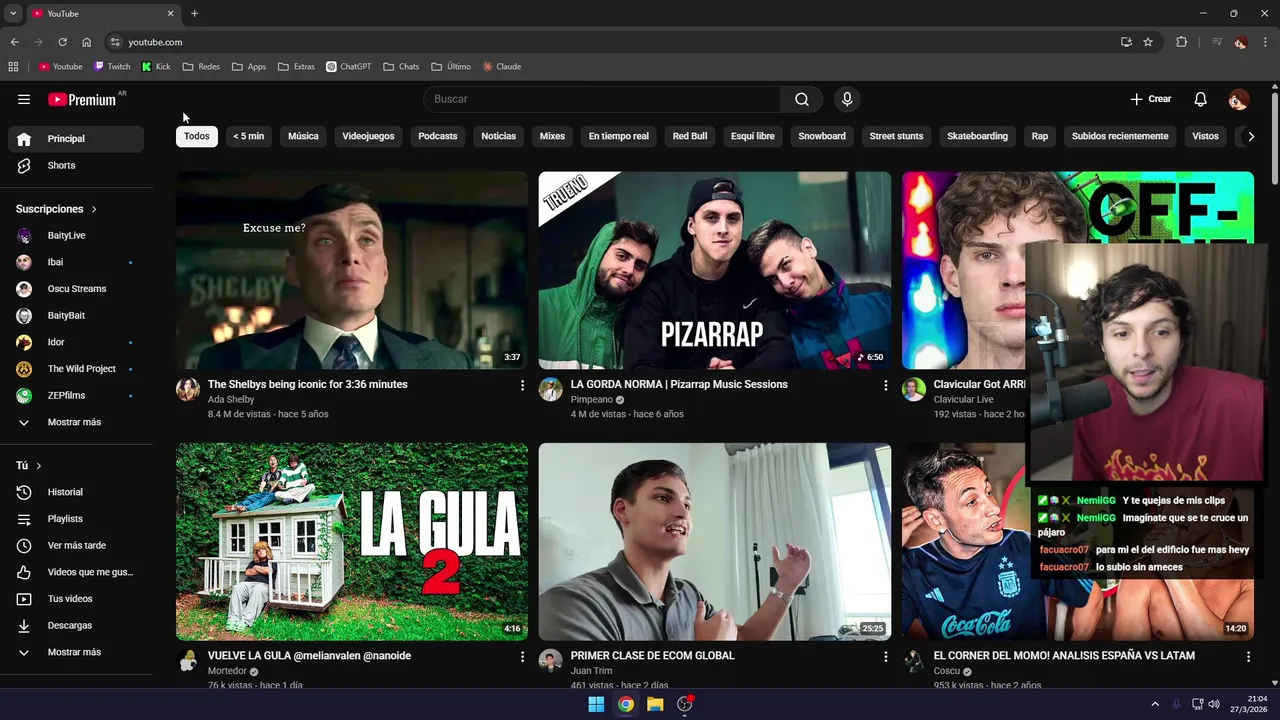Select the < 5 min filter chip

(x=249, y=136)
